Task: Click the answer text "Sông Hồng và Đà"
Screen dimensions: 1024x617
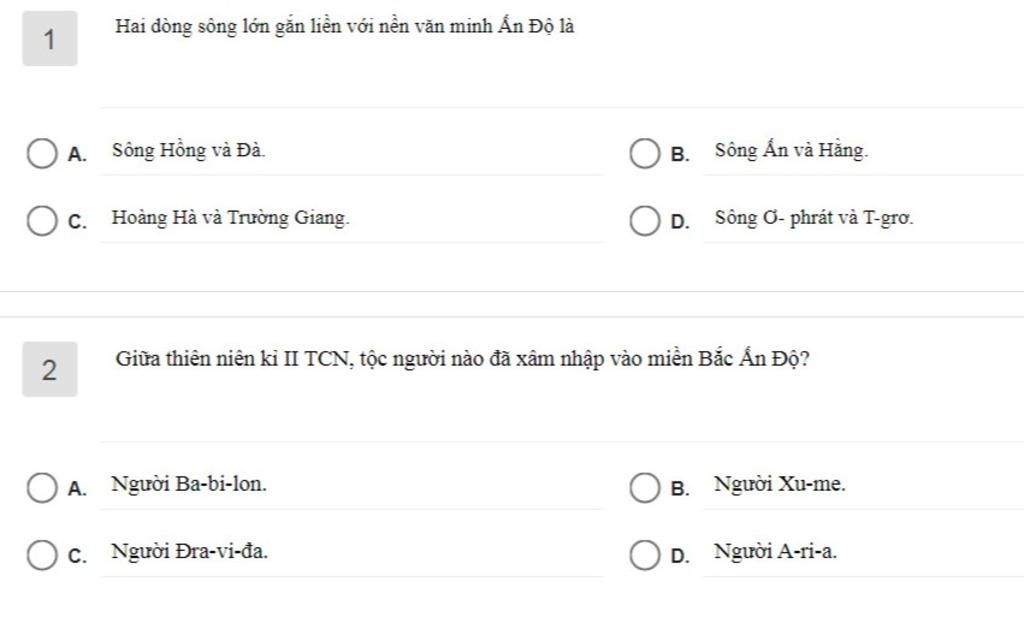Action: coord(188,151)
